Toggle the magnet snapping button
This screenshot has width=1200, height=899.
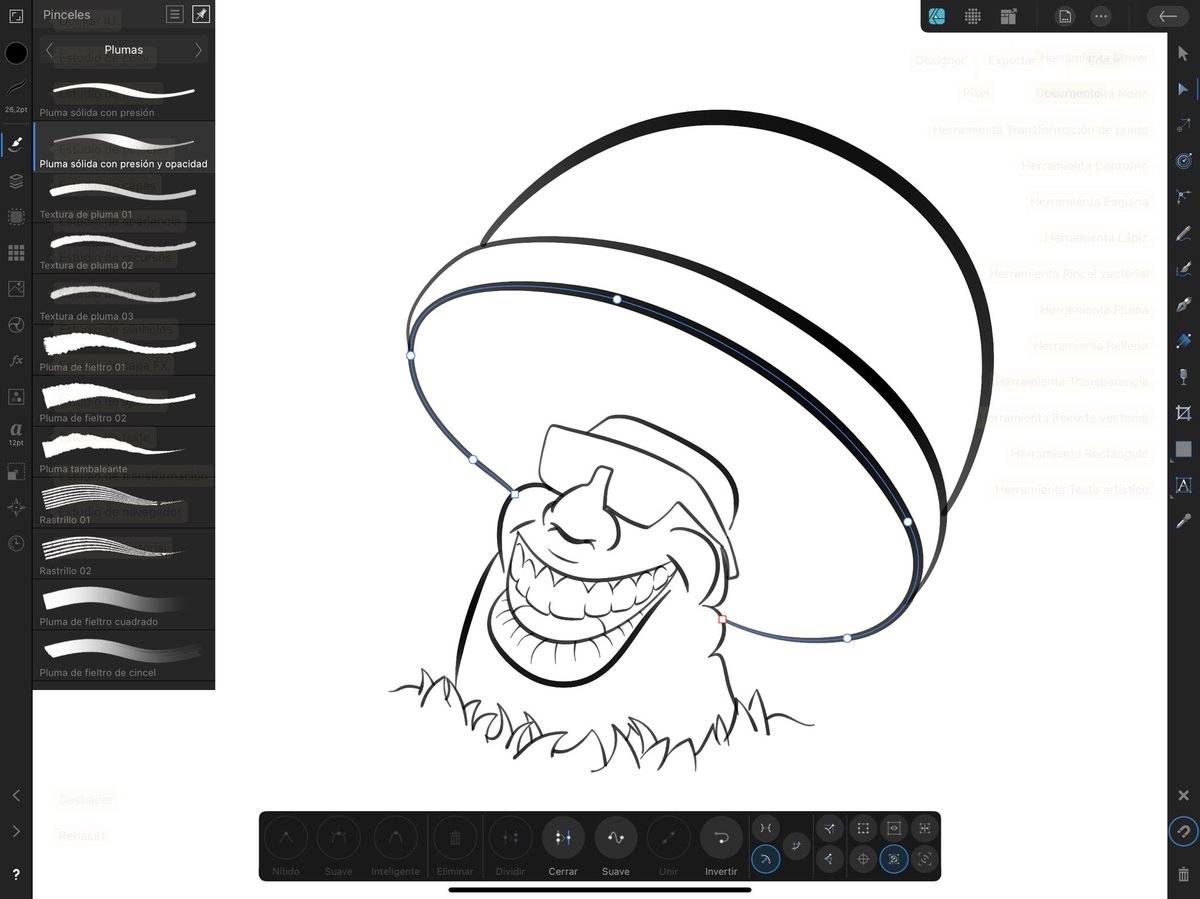[1184, 832]
